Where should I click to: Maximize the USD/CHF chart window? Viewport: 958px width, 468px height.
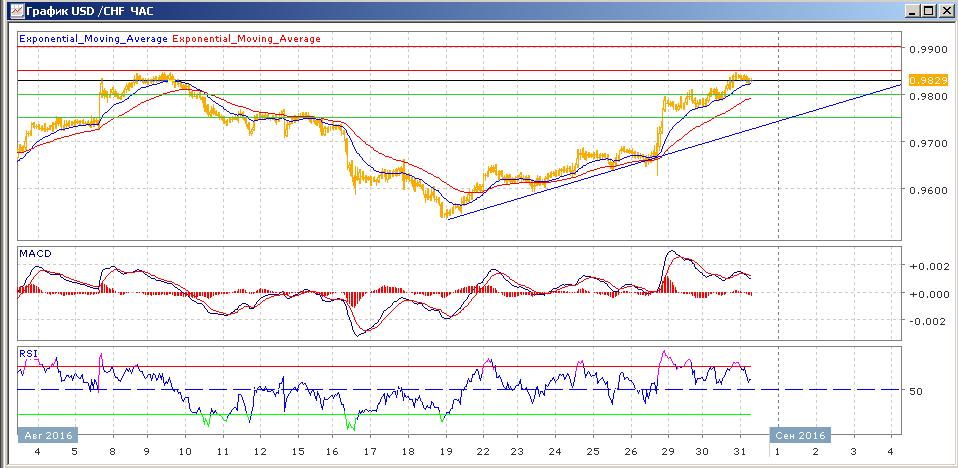[928, 10]
